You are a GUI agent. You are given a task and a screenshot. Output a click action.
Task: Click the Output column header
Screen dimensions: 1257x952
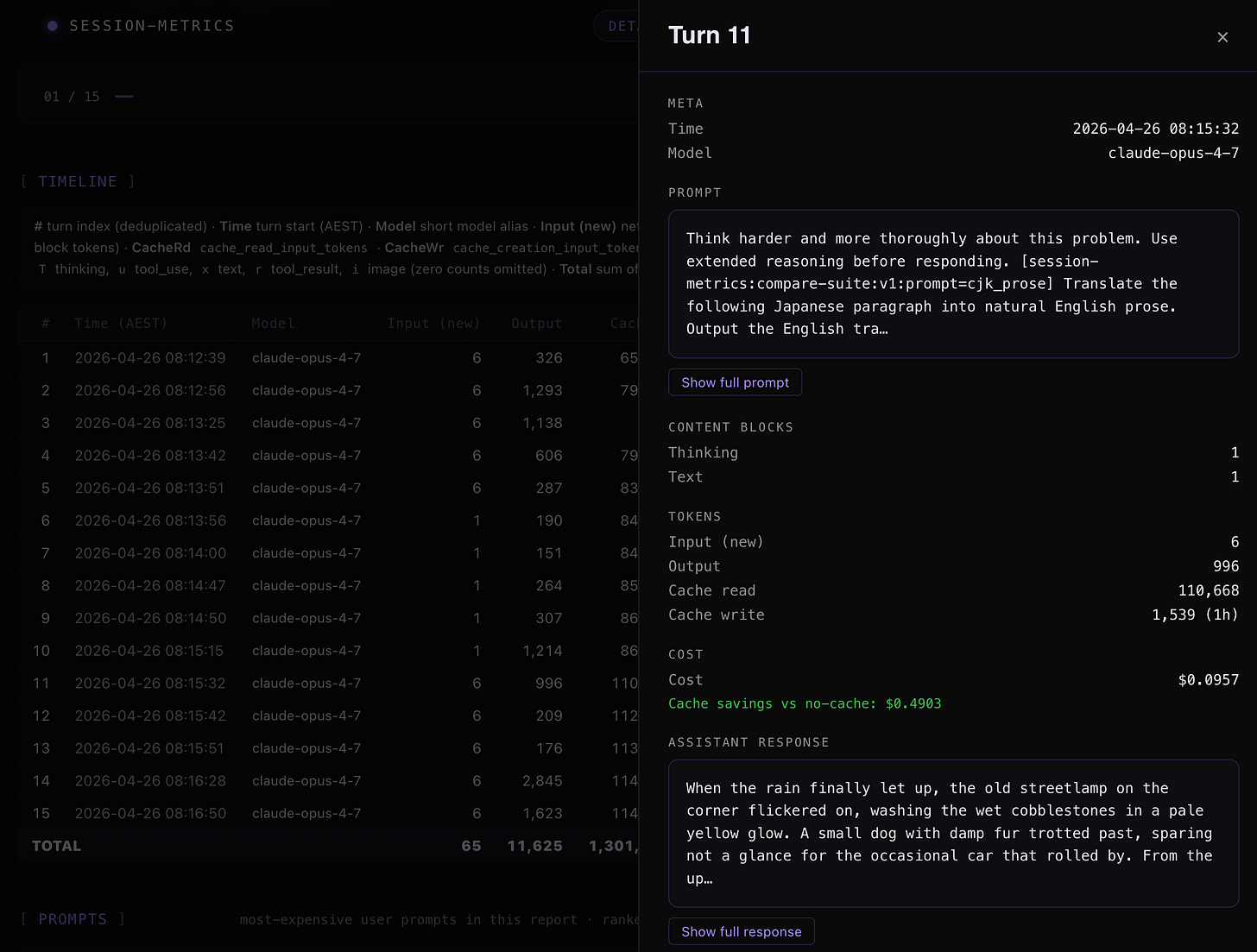click(537, 323)
